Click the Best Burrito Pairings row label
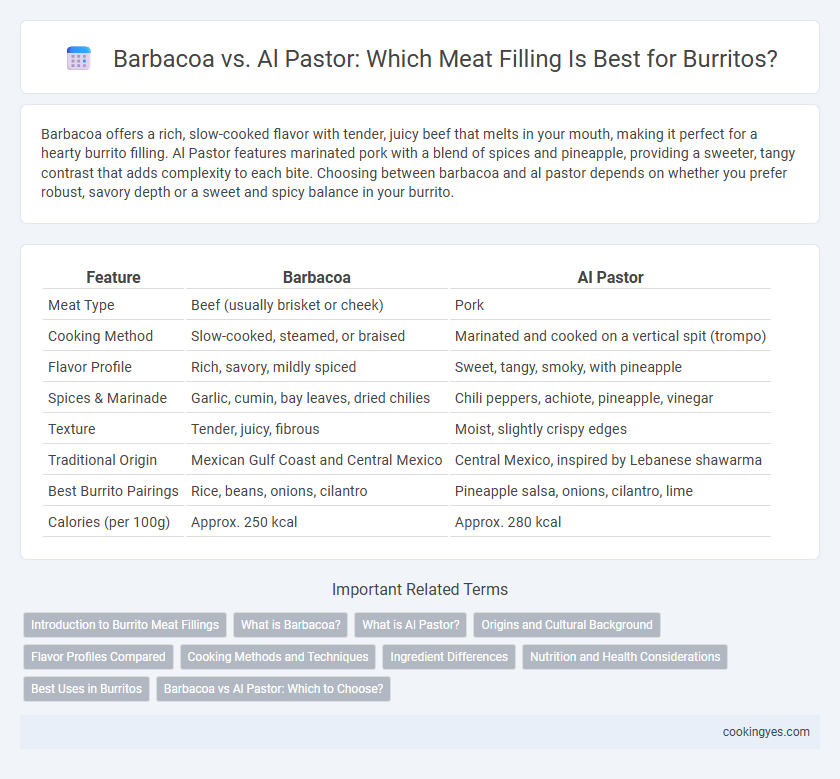This screenshot has height=779, width=840. pyautogui.click(x=113, y=491)
